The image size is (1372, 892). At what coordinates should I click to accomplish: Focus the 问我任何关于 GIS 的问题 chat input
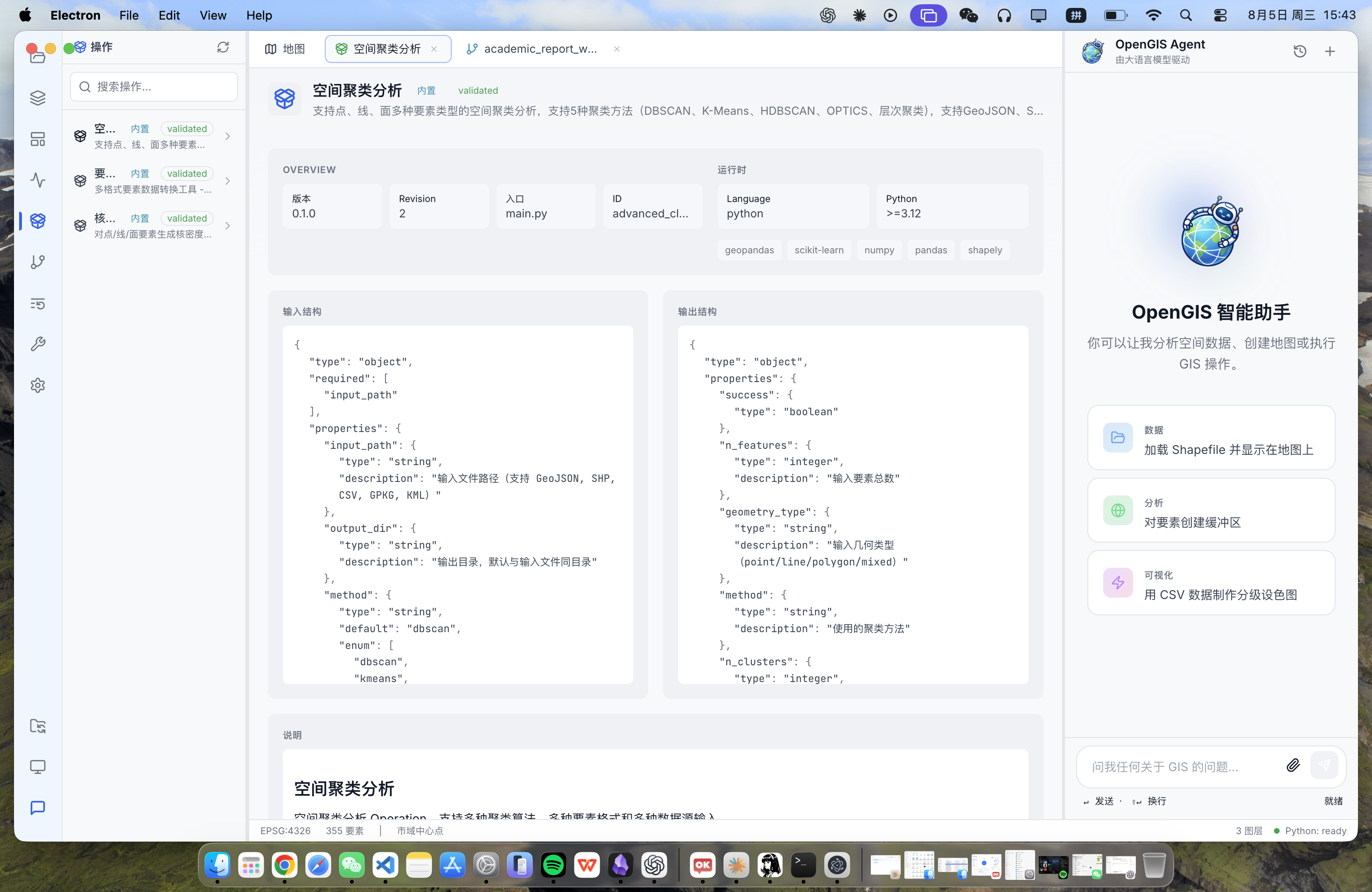pyautogui.click(x=1182, y=767)
